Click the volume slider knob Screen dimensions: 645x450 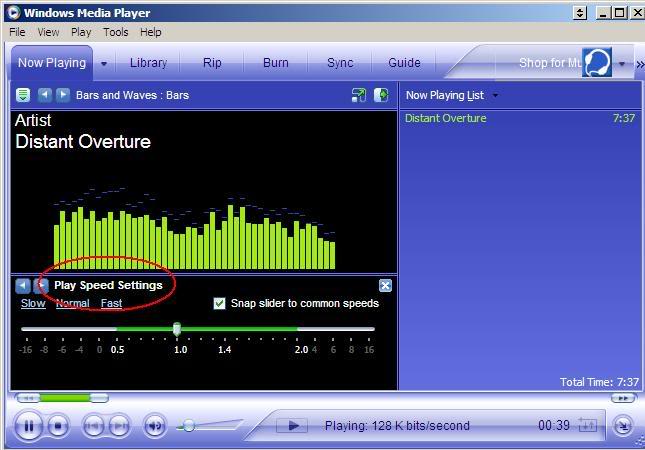[x=189, y=425]
